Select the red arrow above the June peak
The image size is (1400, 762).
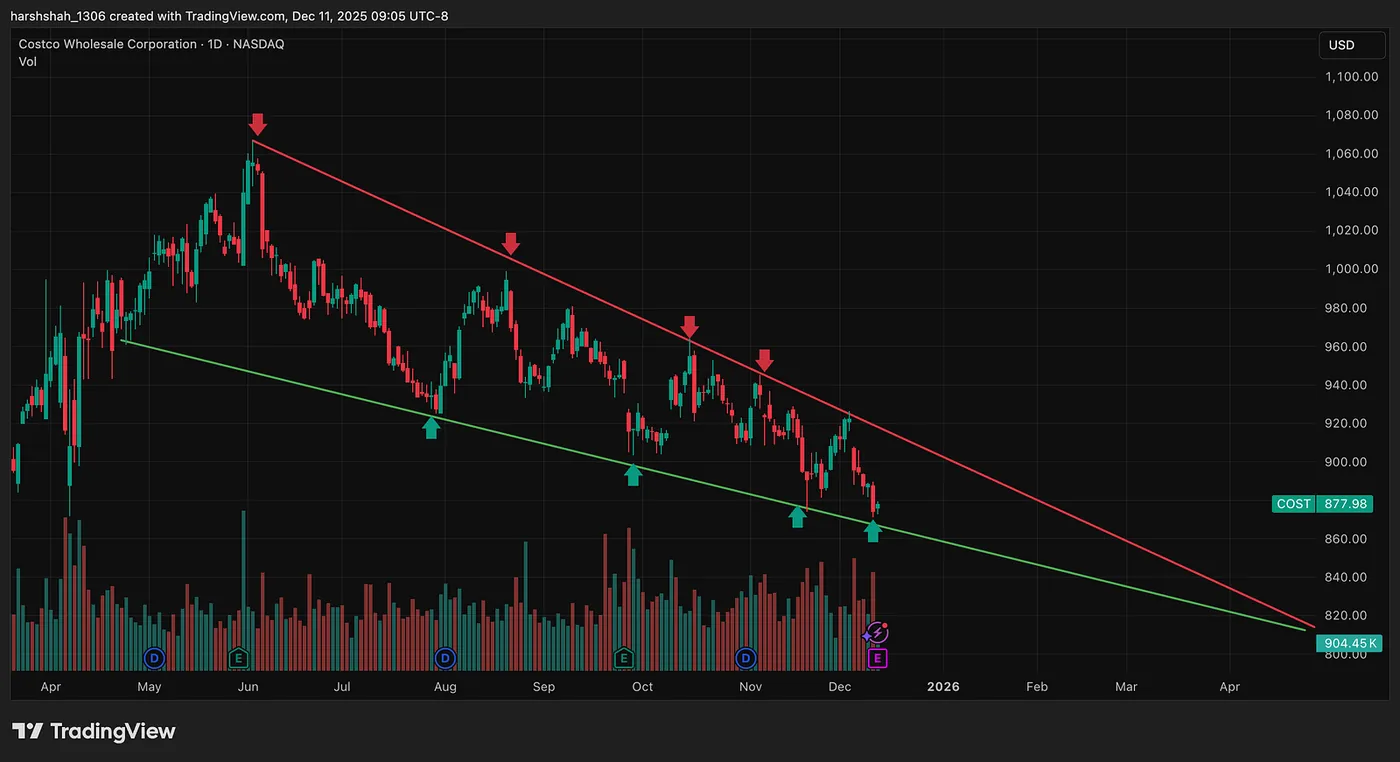point(257,124)
